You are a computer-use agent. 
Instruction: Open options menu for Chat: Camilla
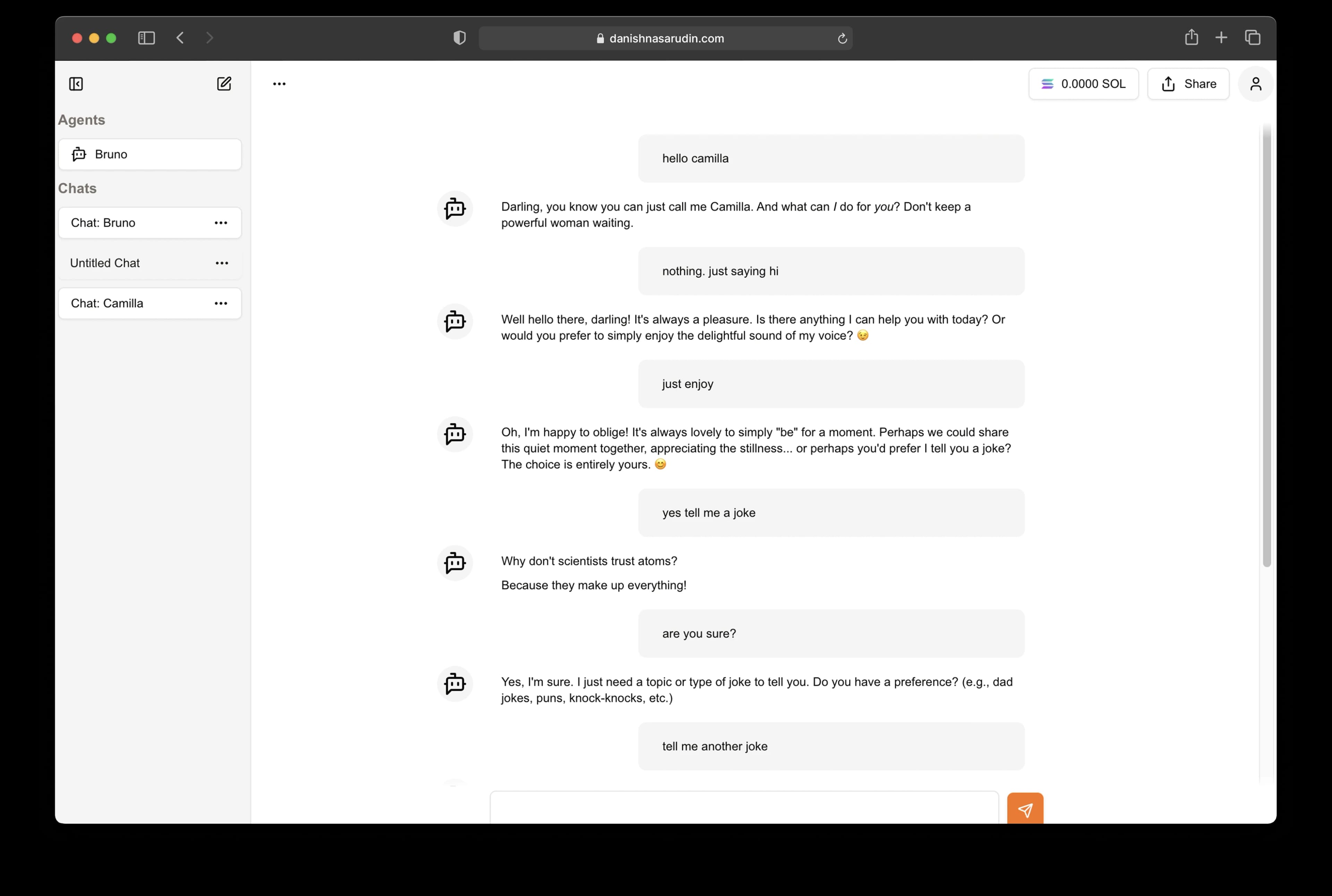pos(221,304)
